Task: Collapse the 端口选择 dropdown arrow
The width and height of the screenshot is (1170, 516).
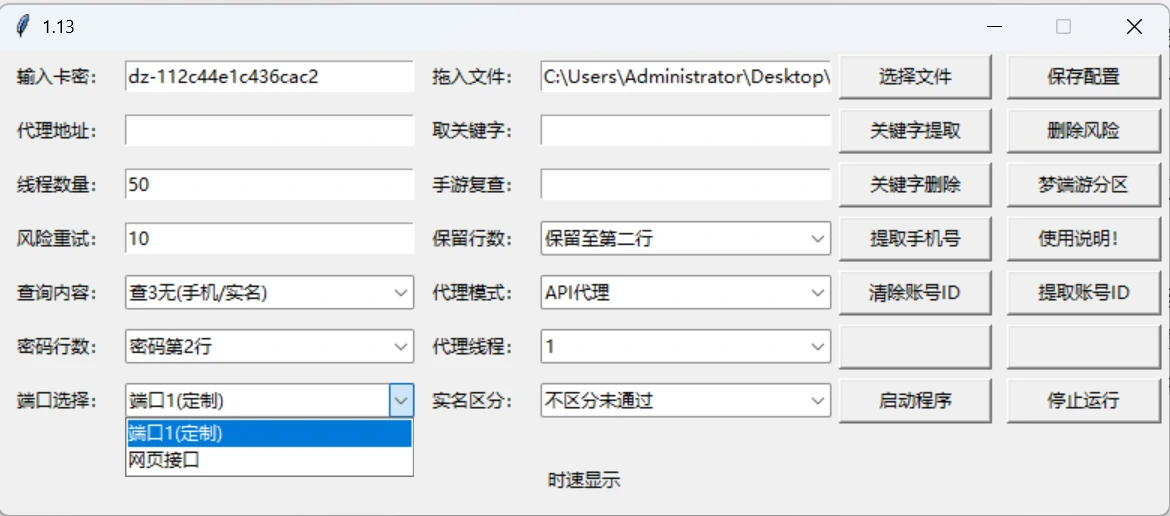Action: pos(401,400)
